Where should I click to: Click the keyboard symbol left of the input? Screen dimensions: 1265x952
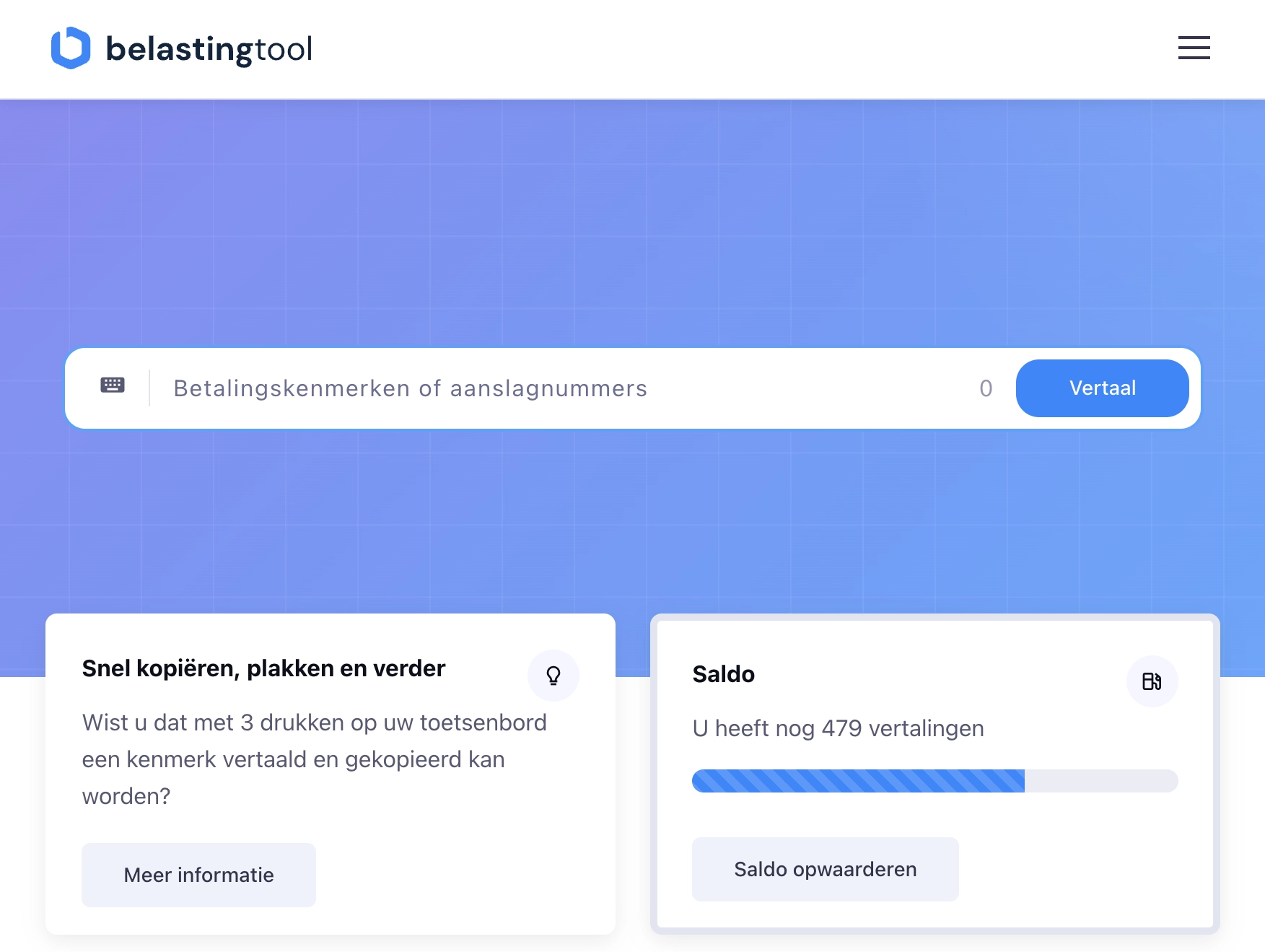[113, 387]
